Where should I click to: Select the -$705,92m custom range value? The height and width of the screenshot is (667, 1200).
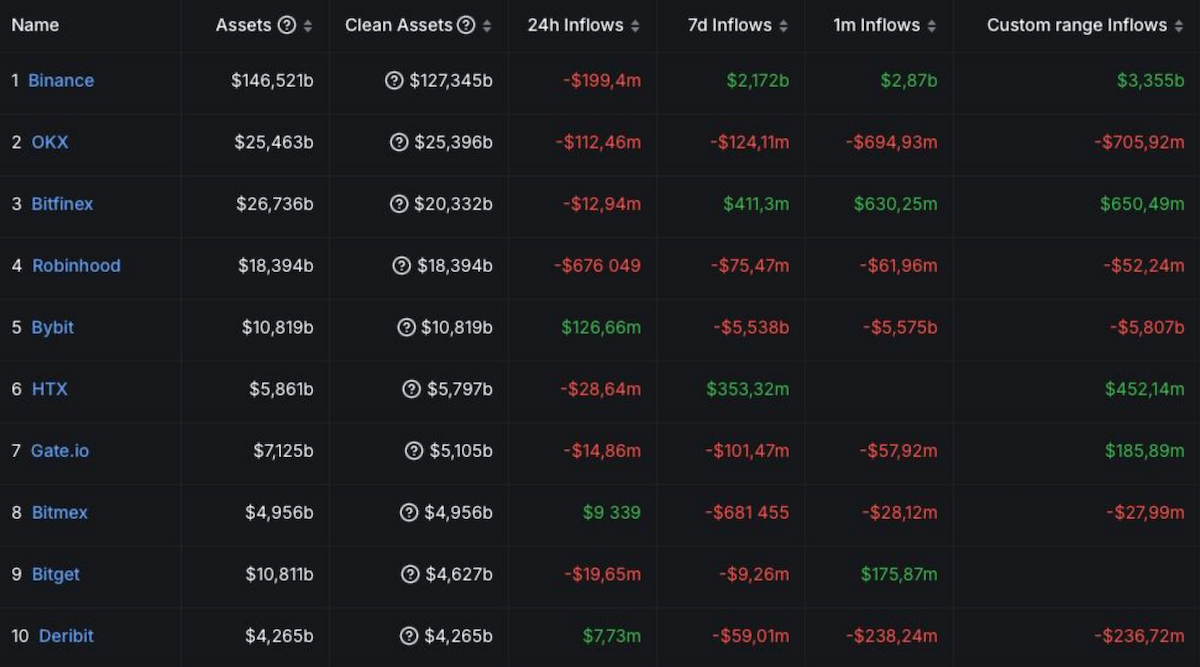(x=1139, y=142)
